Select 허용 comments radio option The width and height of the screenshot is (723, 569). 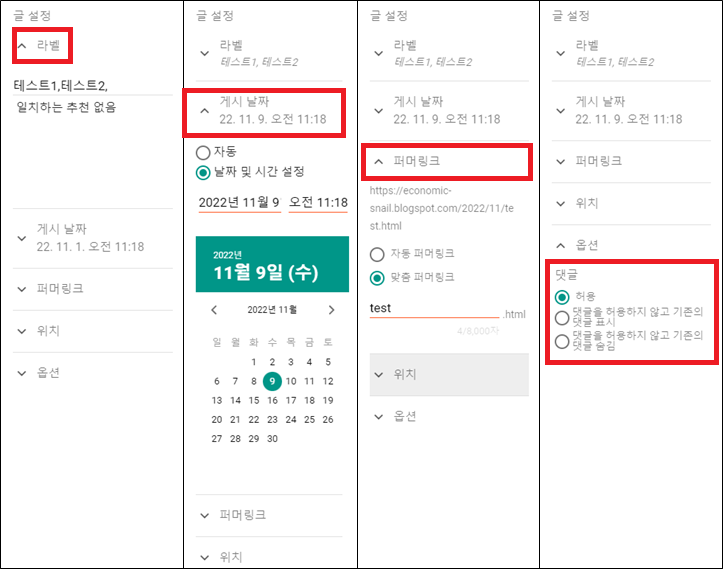pos(562,297)
